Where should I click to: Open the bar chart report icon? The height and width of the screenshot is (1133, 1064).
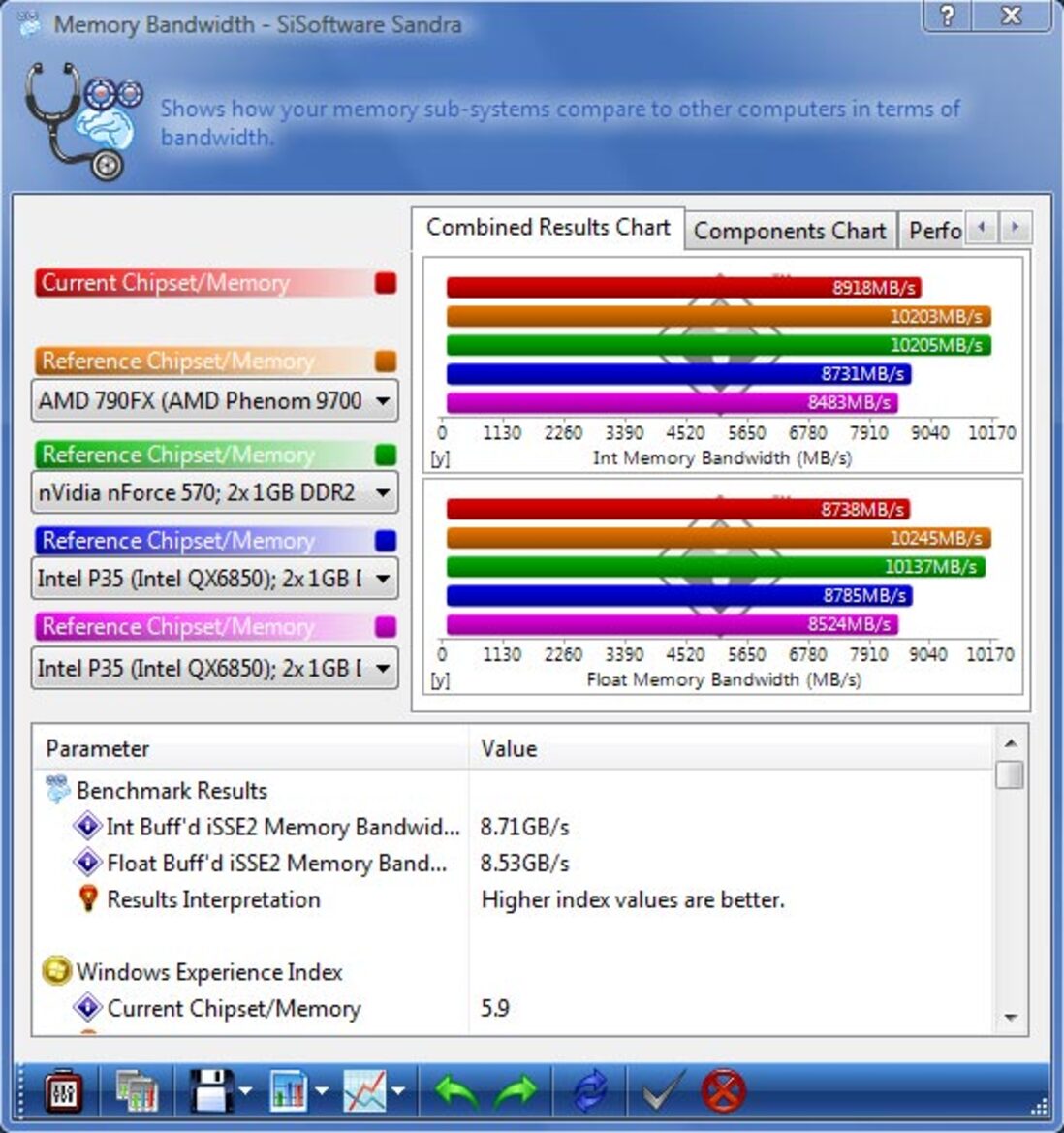288,1091
